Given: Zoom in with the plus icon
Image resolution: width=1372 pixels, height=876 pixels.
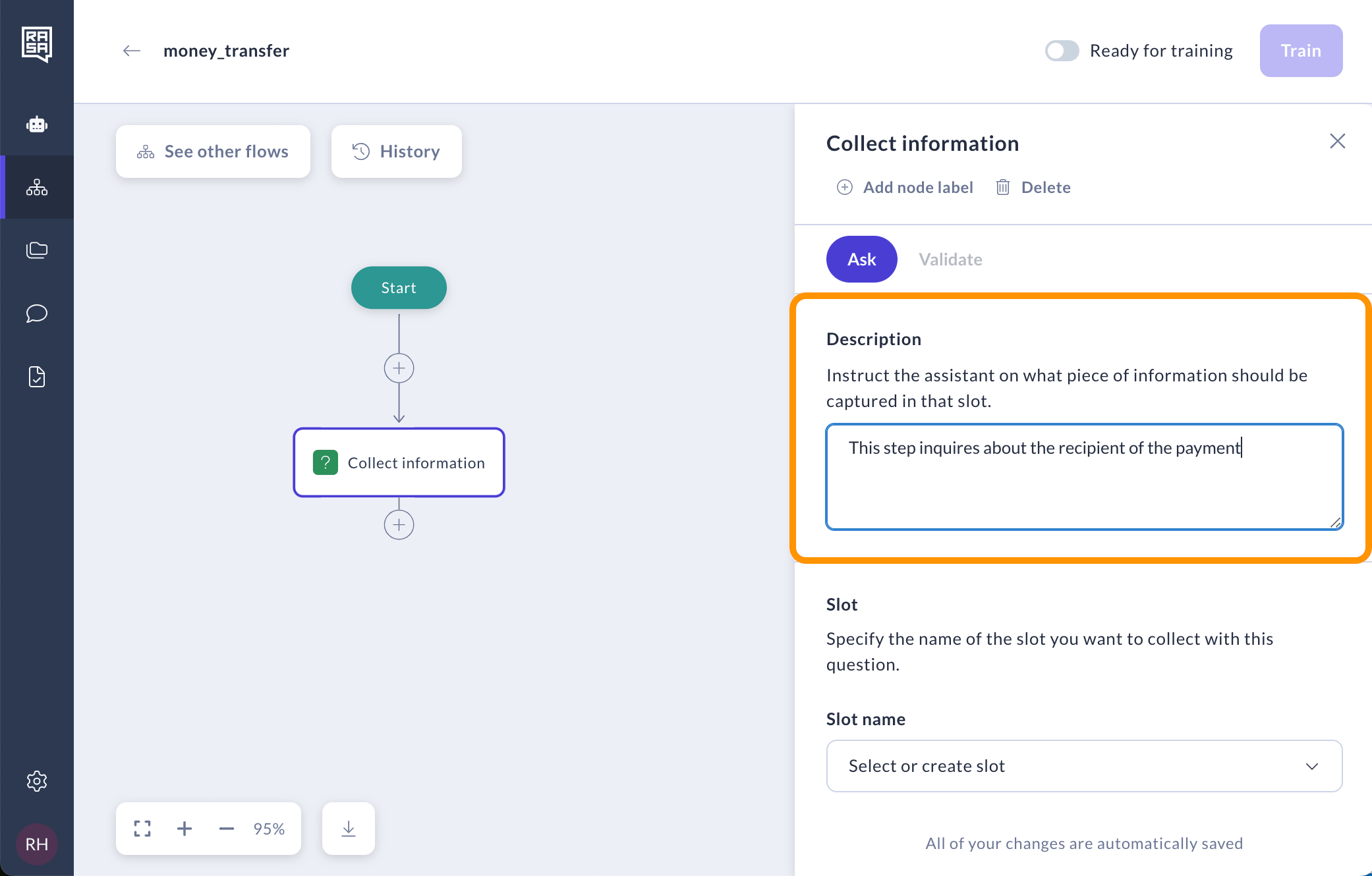Looking at the screenshot, I should (185, 829).
